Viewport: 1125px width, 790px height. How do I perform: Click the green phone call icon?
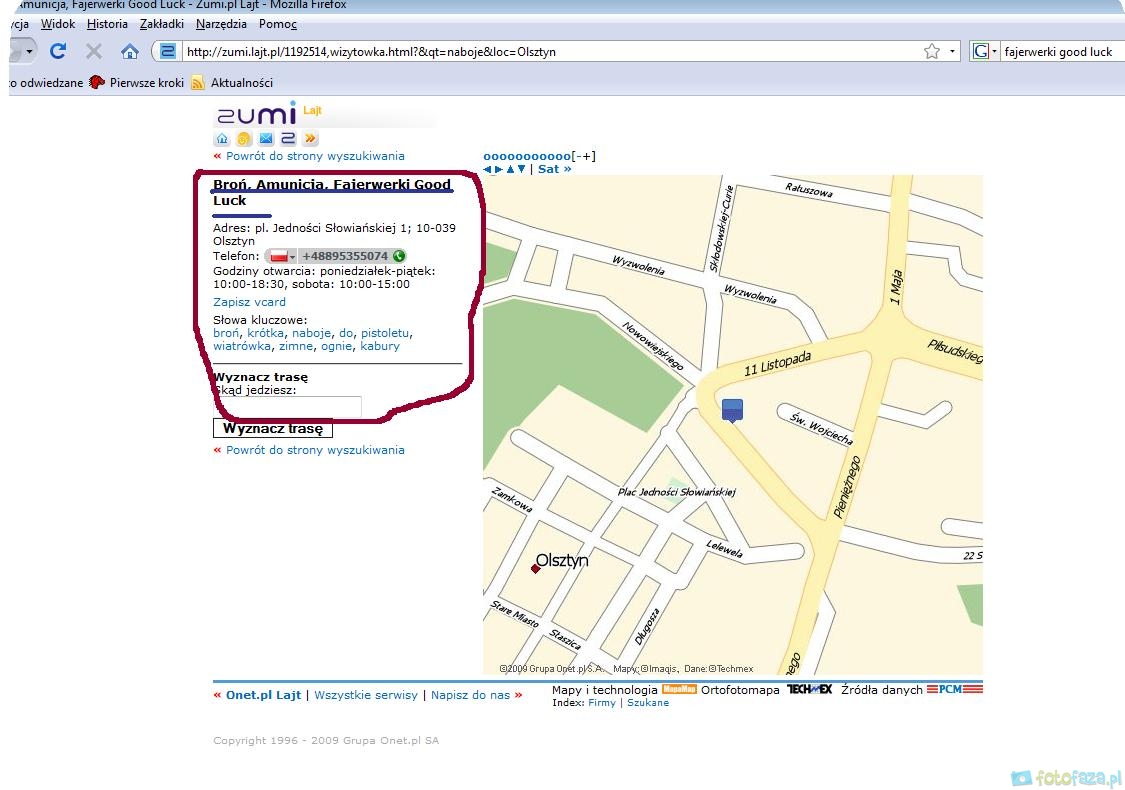pyautogui.click(x=399, y=256)
